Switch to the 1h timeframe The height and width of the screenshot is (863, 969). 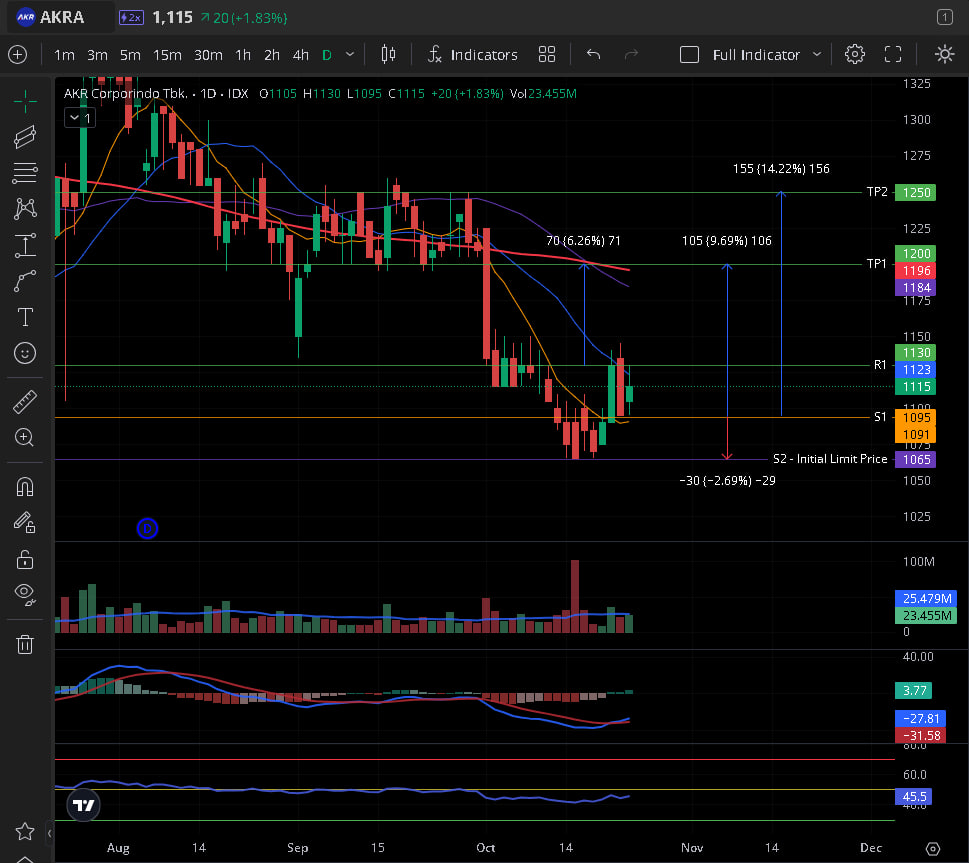point(243,55)
